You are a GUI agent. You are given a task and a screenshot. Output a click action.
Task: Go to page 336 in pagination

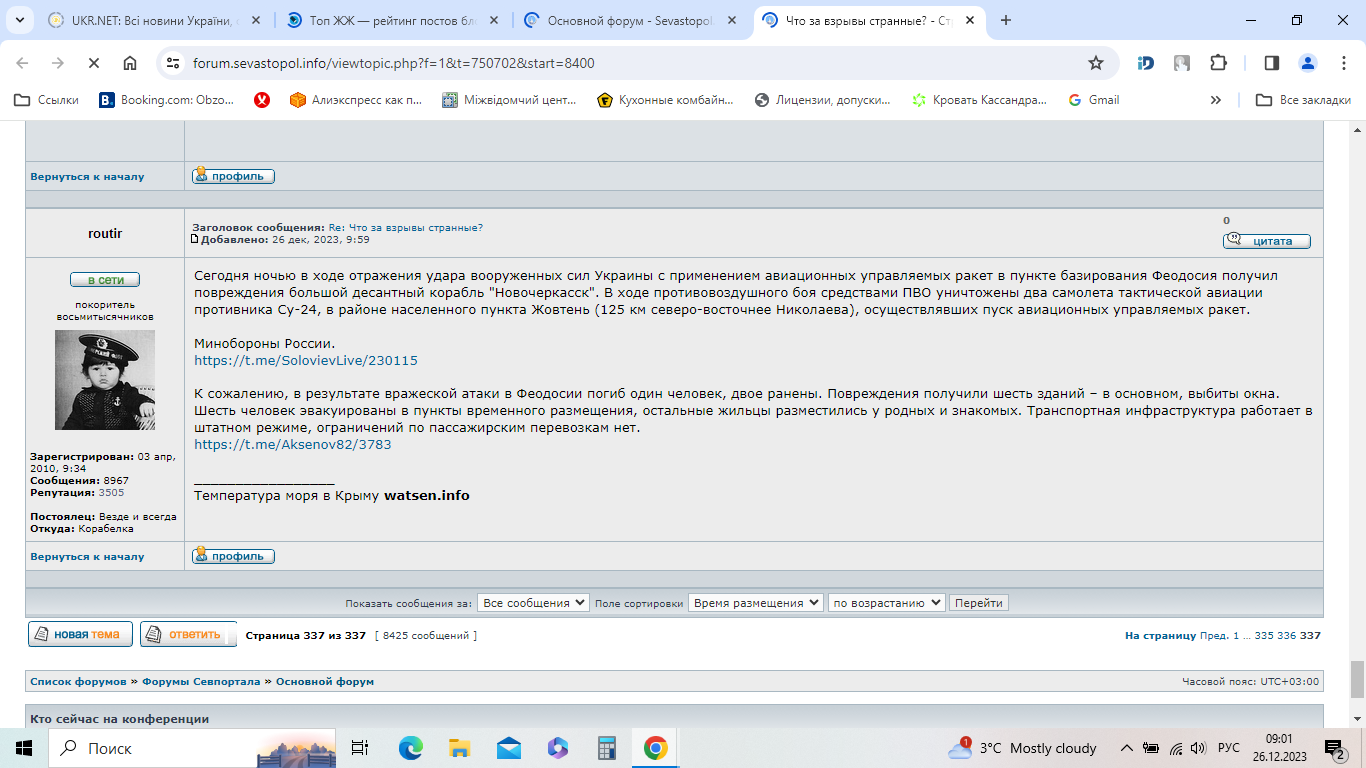1286,636
